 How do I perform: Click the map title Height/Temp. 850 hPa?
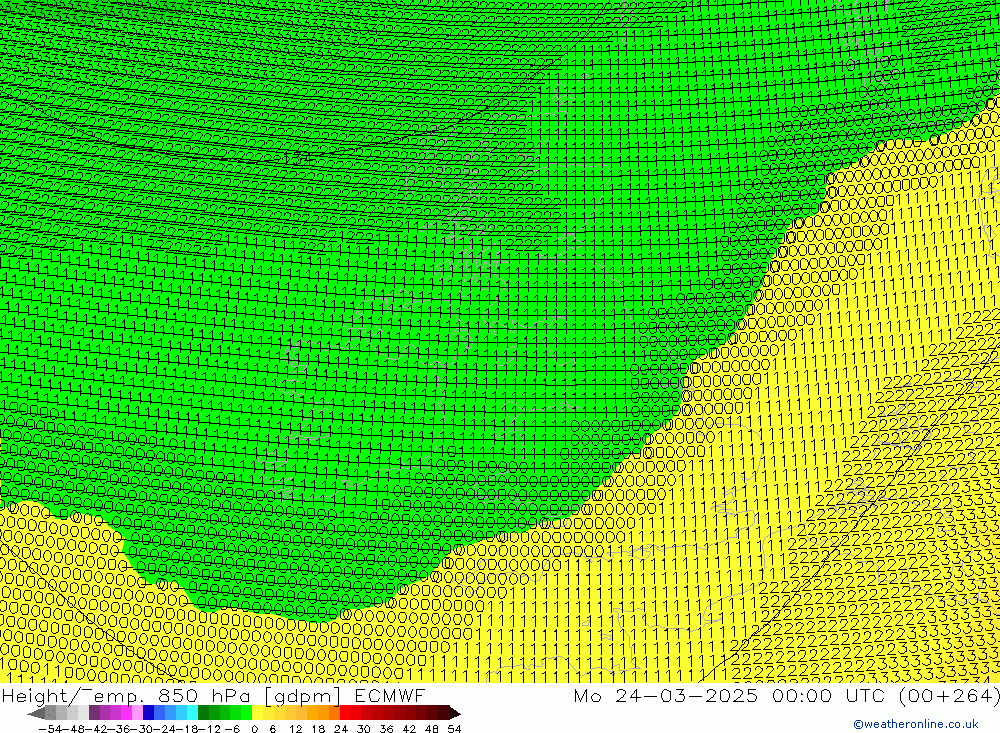(128, 696)
